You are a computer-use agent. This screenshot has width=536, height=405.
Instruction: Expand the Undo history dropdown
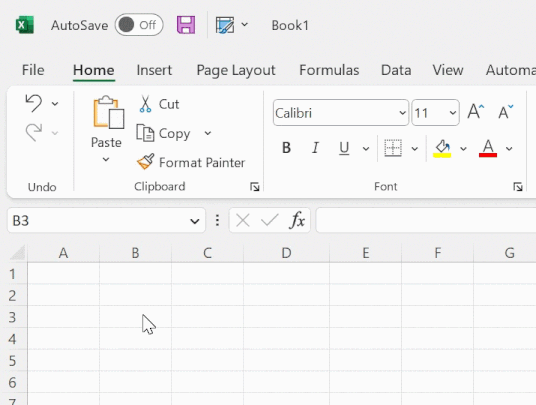(55, 104)
